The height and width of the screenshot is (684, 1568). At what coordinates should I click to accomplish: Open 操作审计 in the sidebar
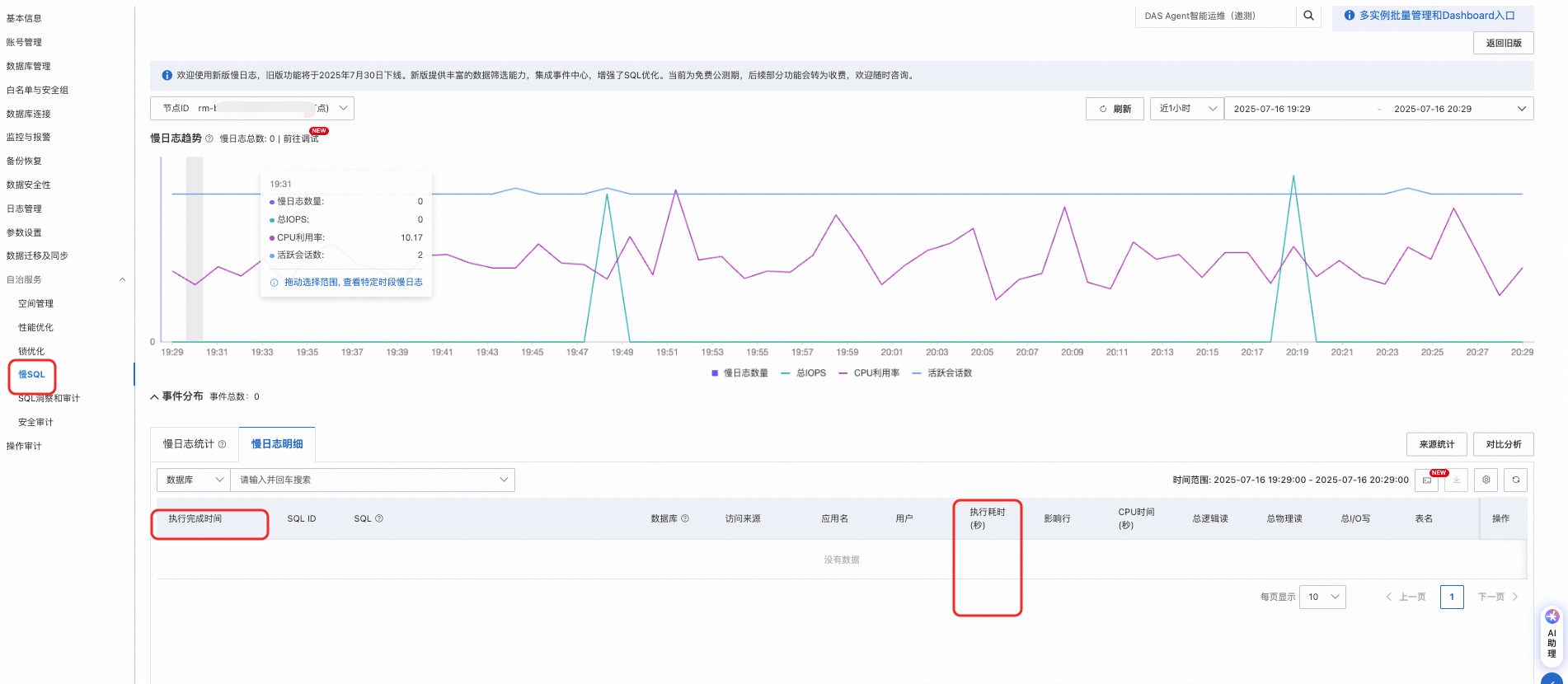(24, 446)
